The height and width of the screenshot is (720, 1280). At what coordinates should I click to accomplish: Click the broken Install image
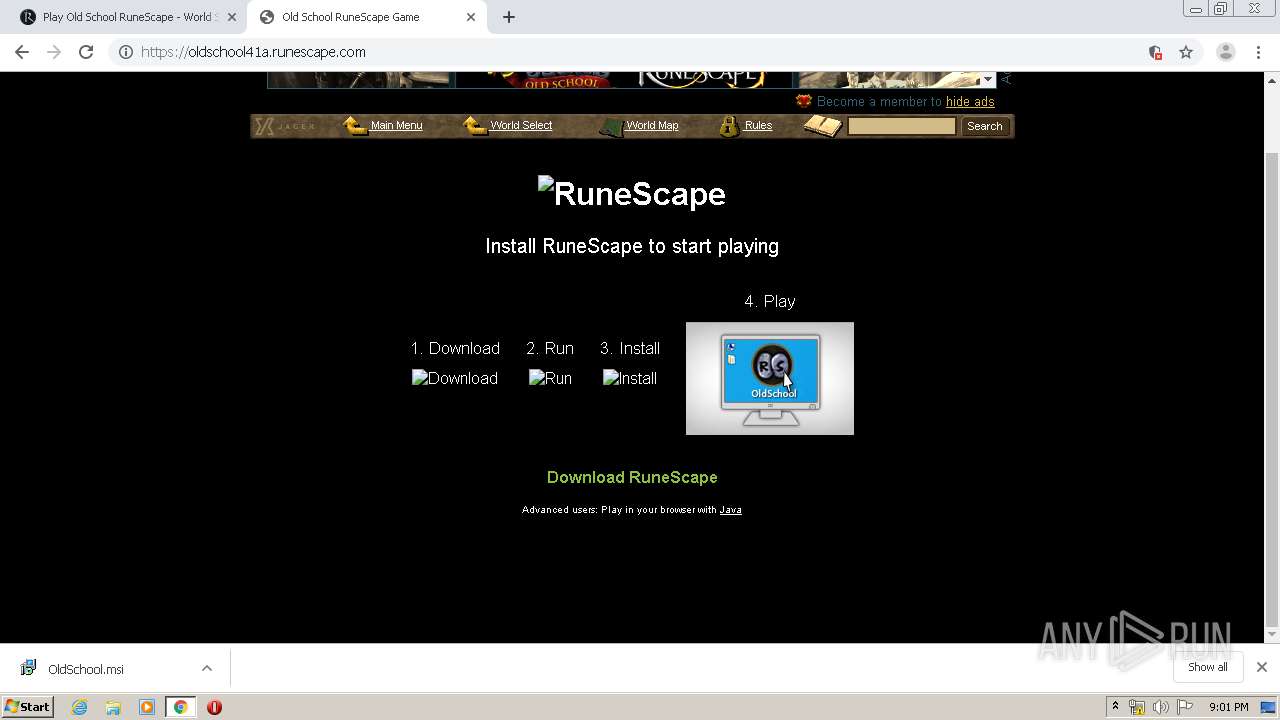pos(630,378)
